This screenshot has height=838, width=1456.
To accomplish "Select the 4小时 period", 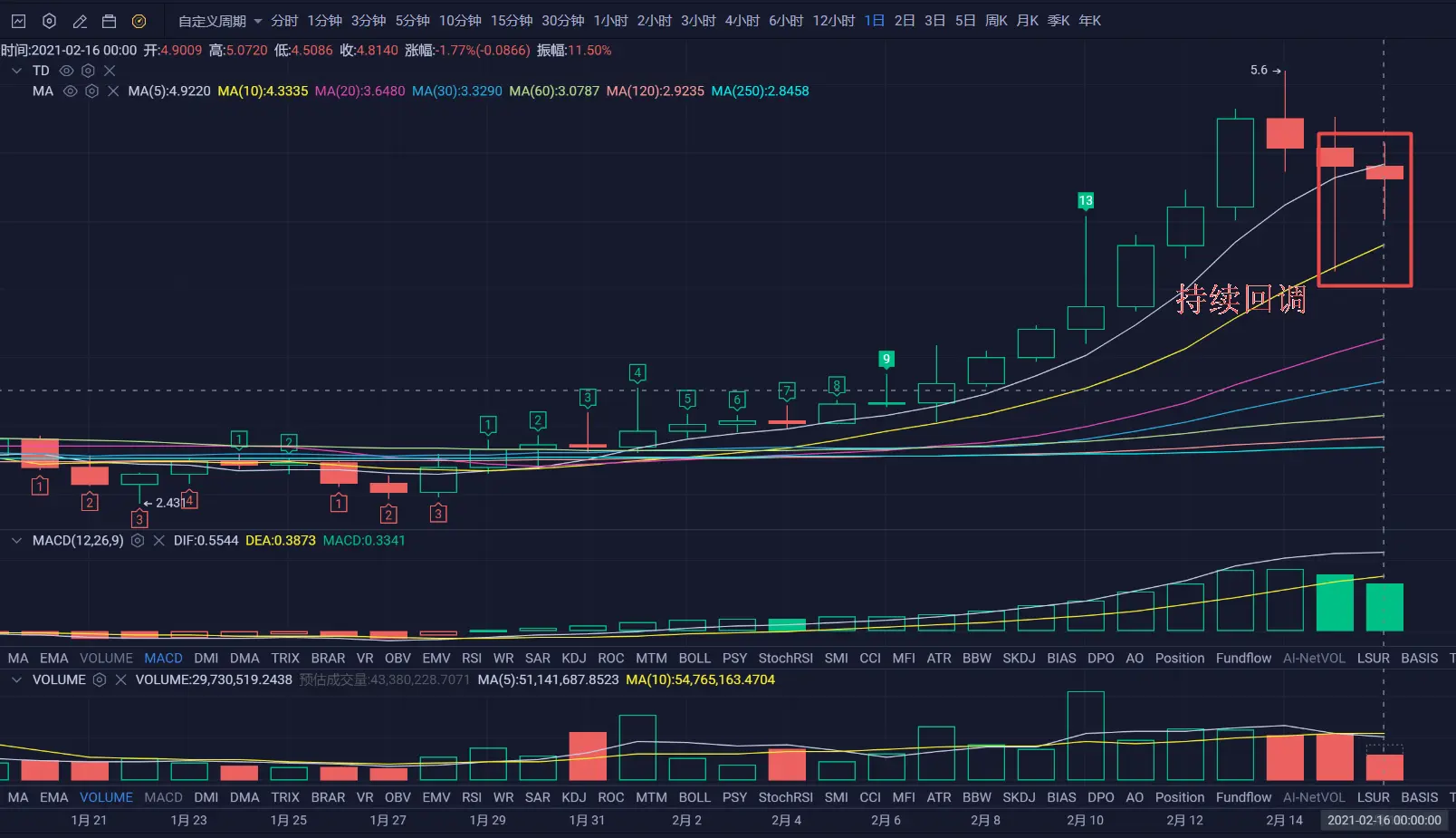I will pyautogui.click(x=742, y=21).
